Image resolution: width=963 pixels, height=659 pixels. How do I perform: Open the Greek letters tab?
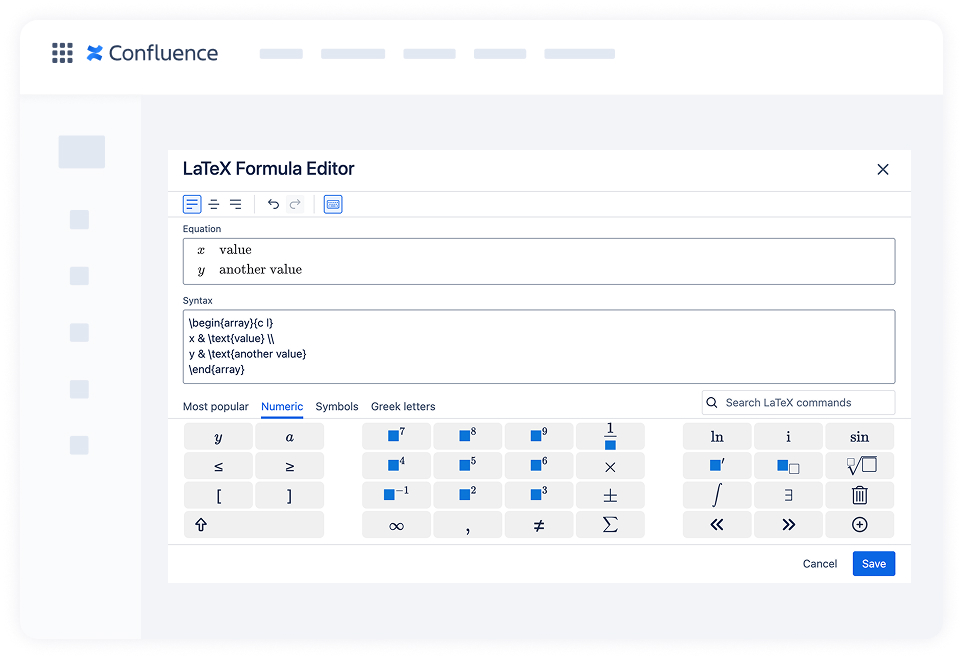click(403, 407)
